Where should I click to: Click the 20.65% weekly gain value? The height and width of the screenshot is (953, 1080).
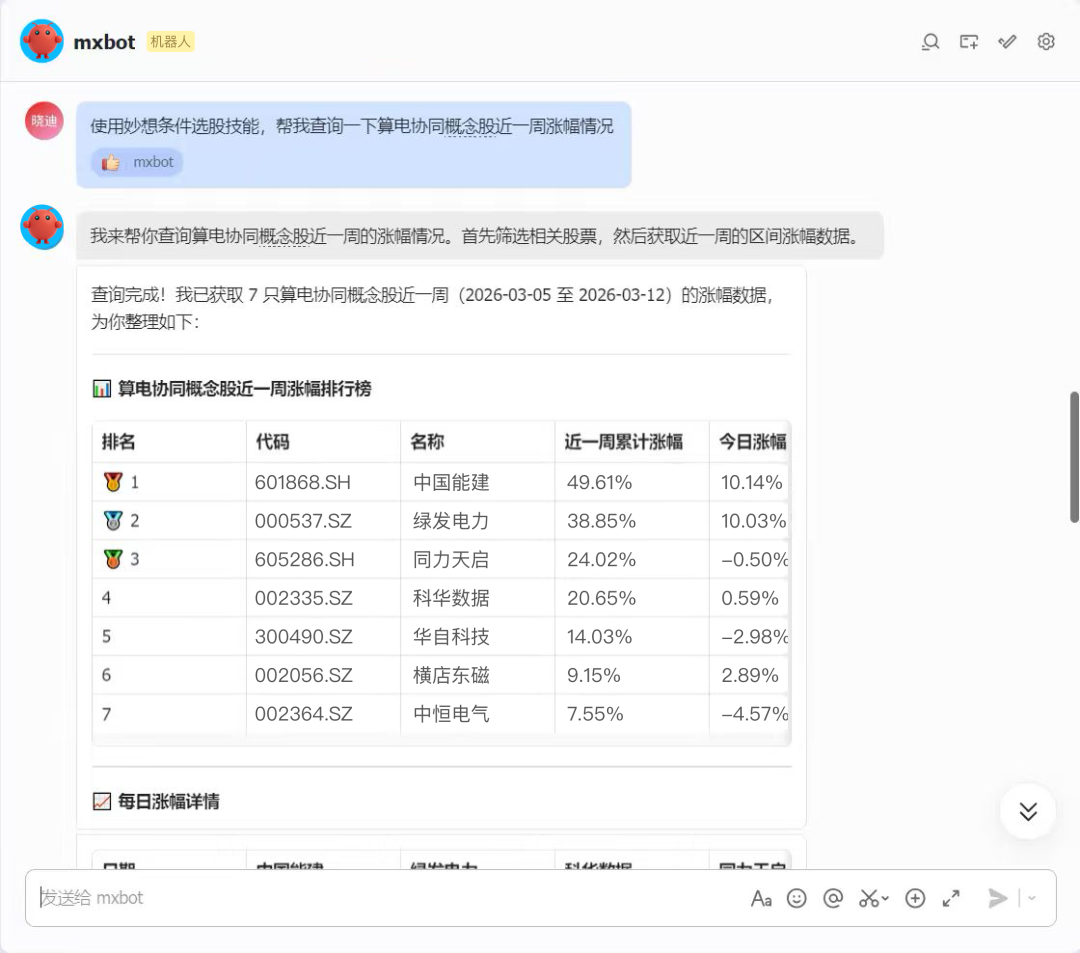(601, 598)
